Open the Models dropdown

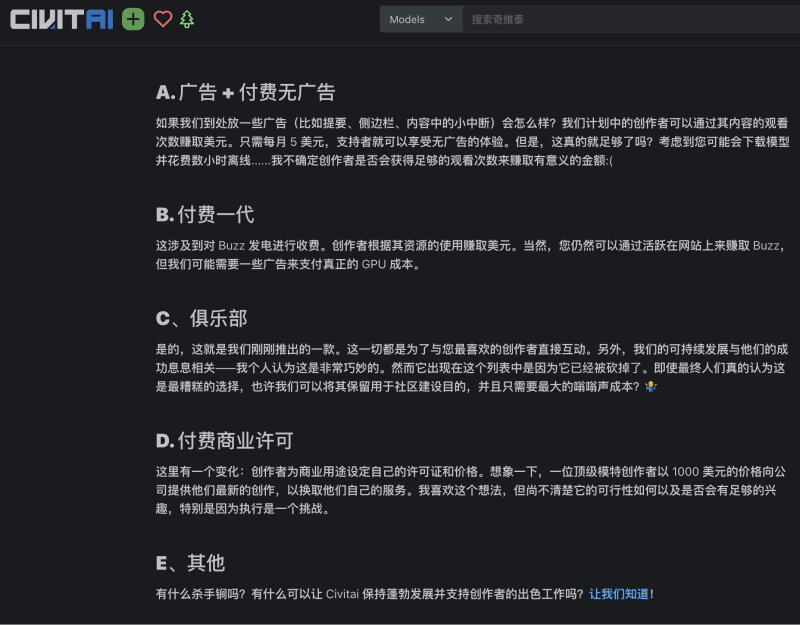(x=419, y=18)
